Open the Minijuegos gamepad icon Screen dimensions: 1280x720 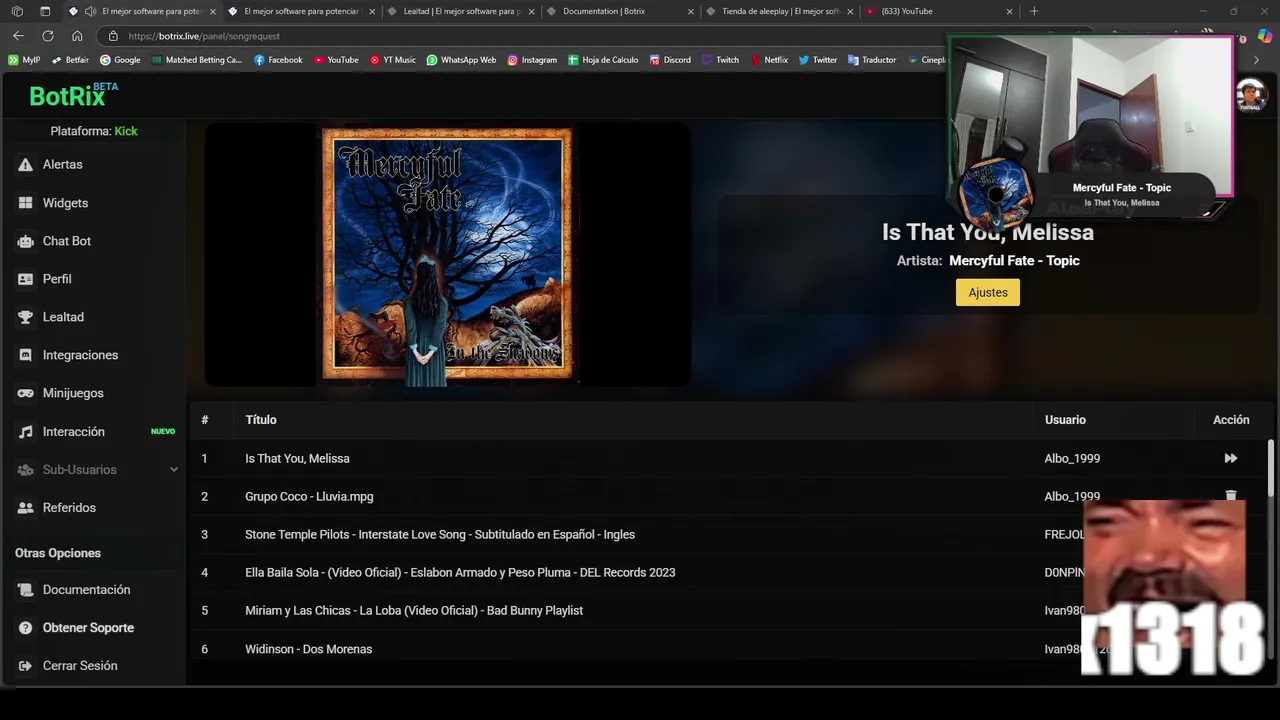(x=25, y=393)
